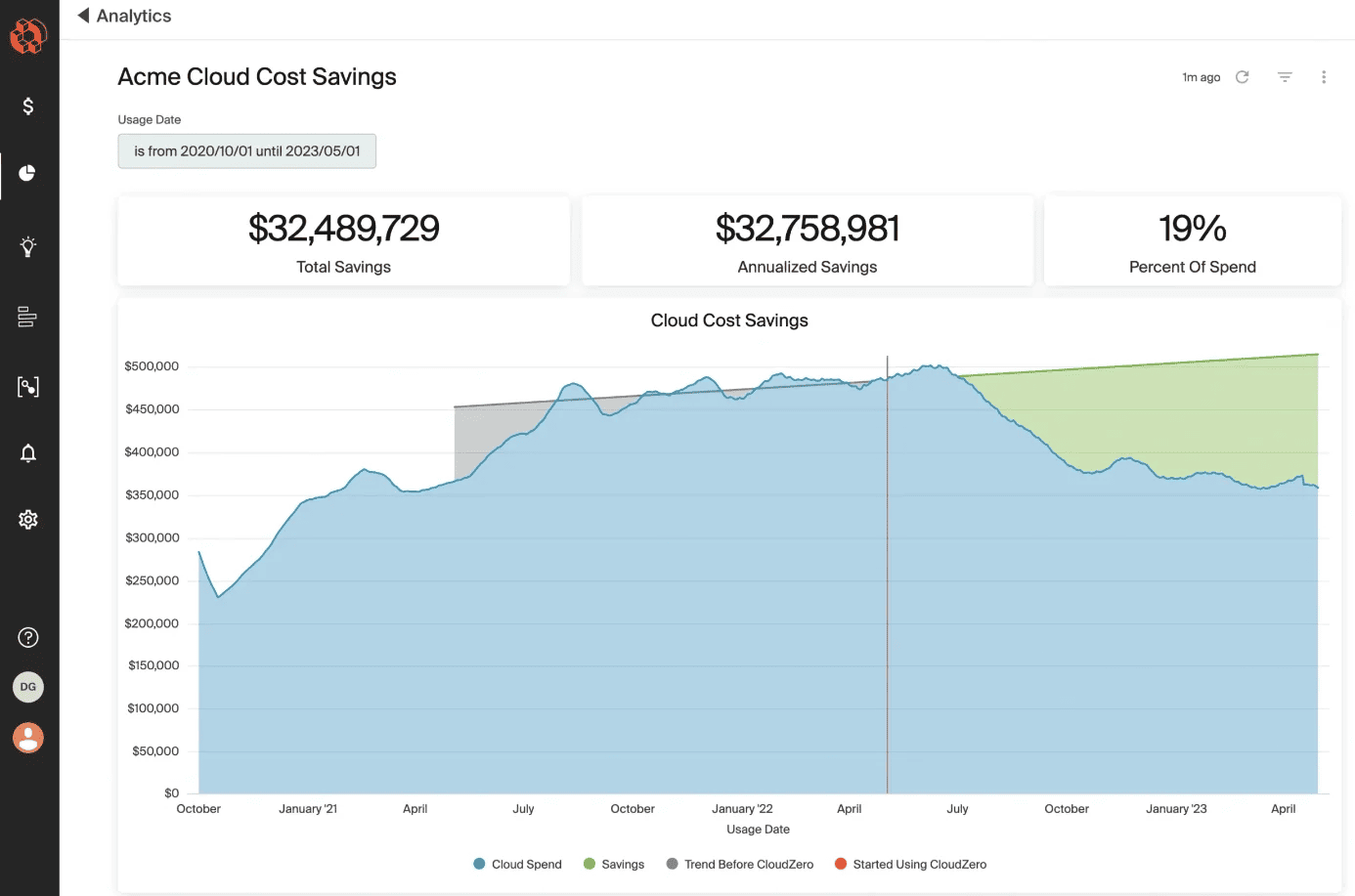The image size is (1355, 896).
Task: Click the dimensions bars sidebar icon
Action: pyautogui.click(x=27, y=316)
